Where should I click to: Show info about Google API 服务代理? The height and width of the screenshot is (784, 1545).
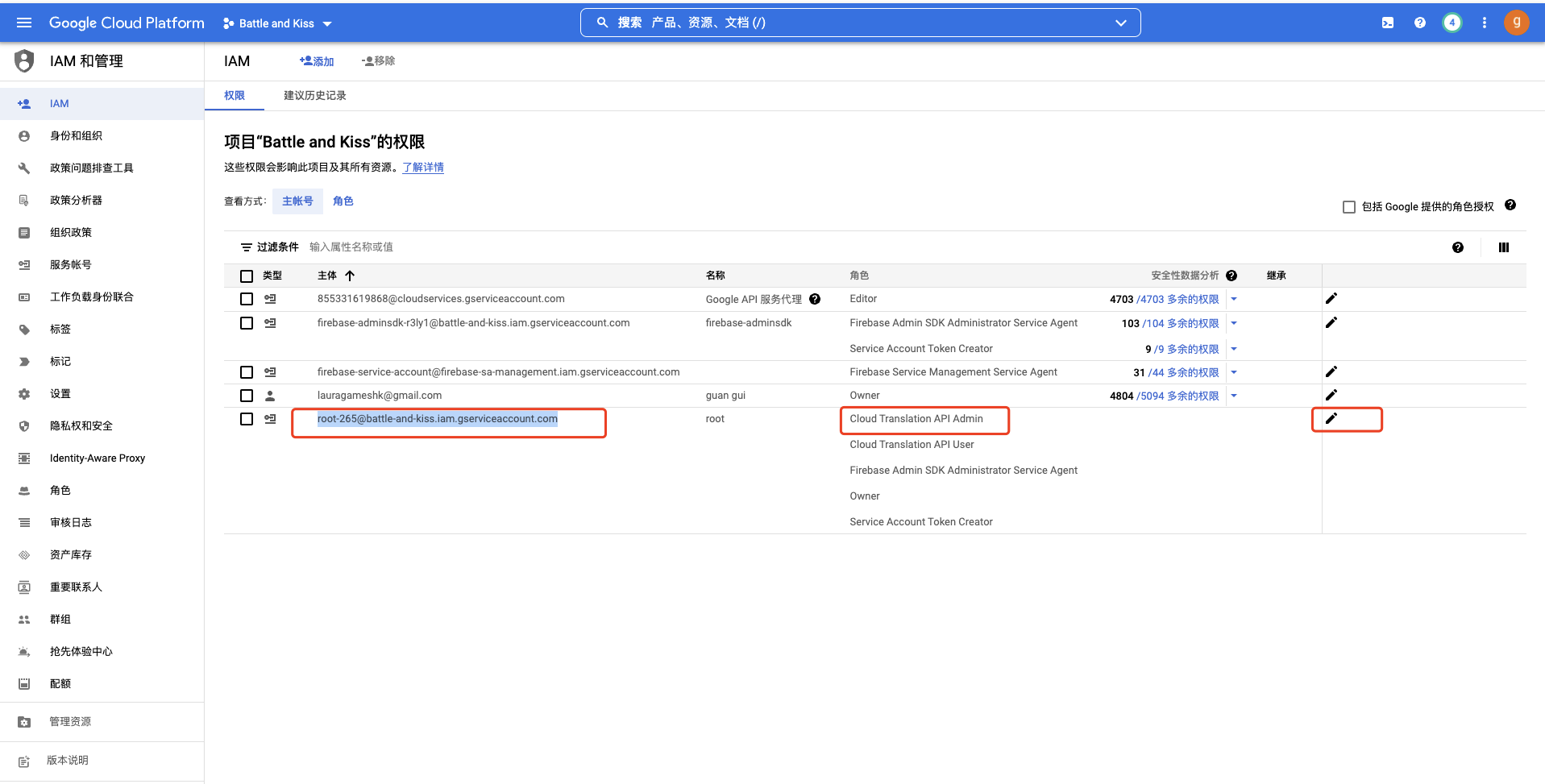pos(815,299)
